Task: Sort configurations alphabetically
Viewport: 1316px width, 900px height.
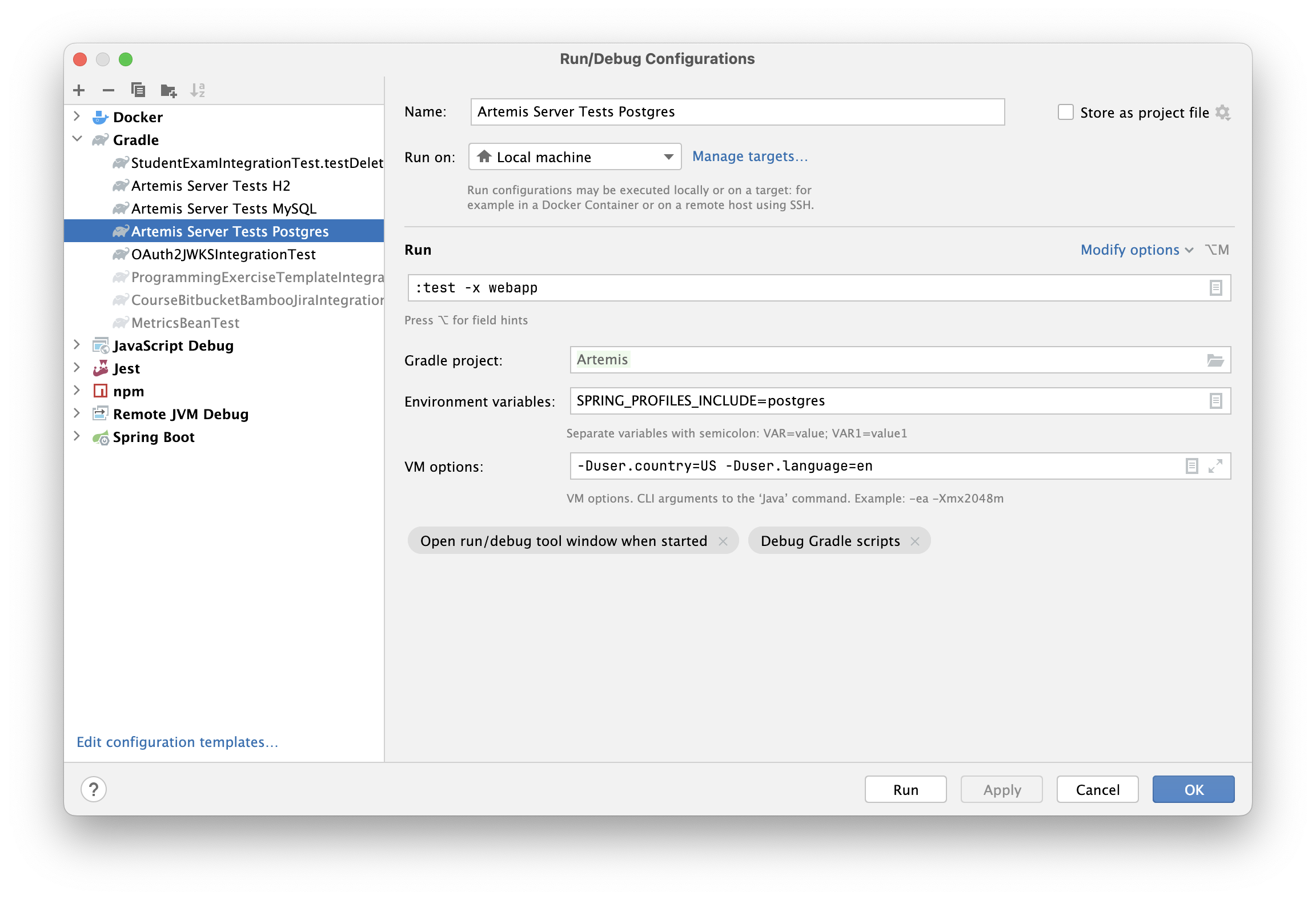Action: (199, 90)
